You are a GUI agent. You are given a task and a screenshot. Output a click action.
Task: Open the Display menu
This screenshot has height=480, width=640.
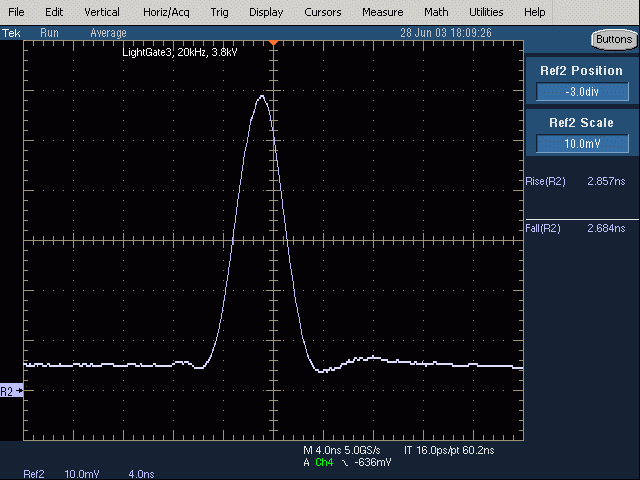[x=266, y=12]
